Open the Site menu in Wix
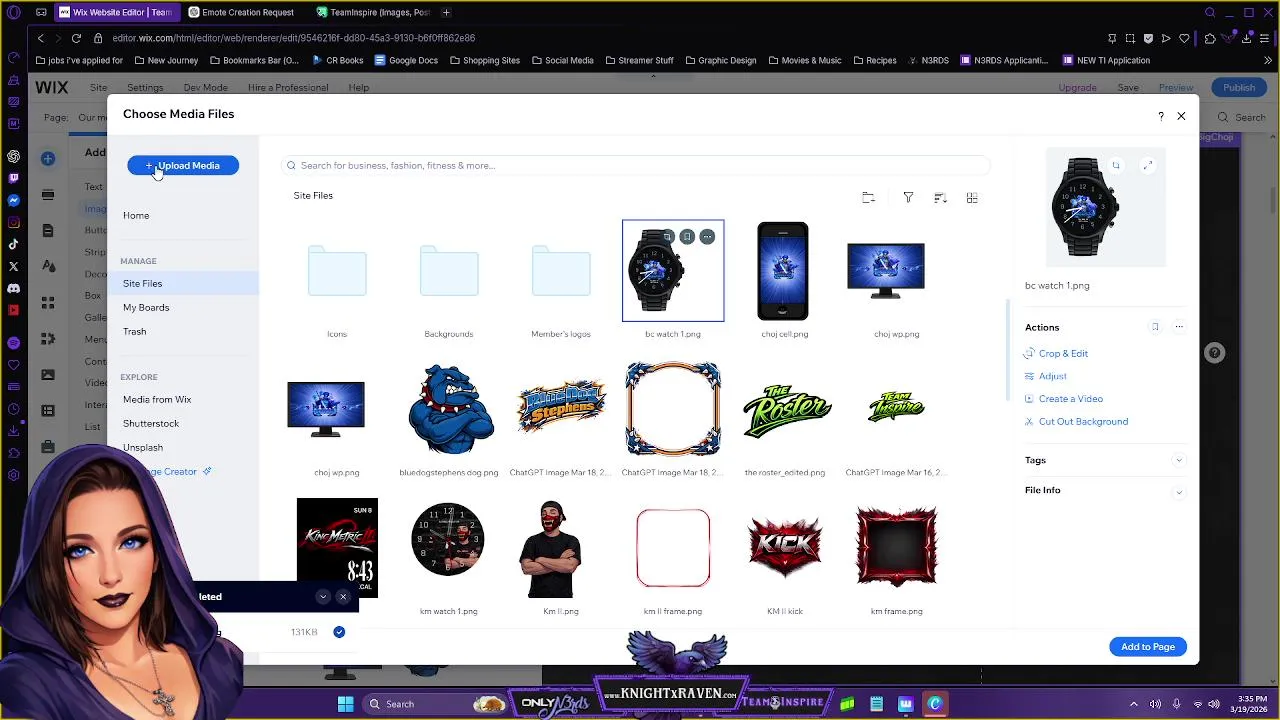The width and height of the screenshot is (1280, 720). pyautogui.click(x=98, y=88)
